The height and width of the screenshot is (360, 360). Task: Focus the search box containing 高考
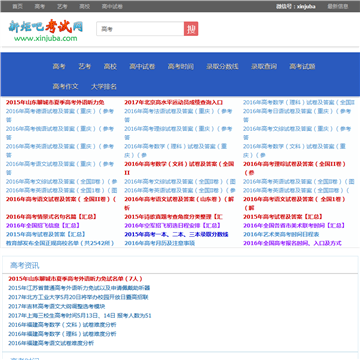tap(140, 29)
